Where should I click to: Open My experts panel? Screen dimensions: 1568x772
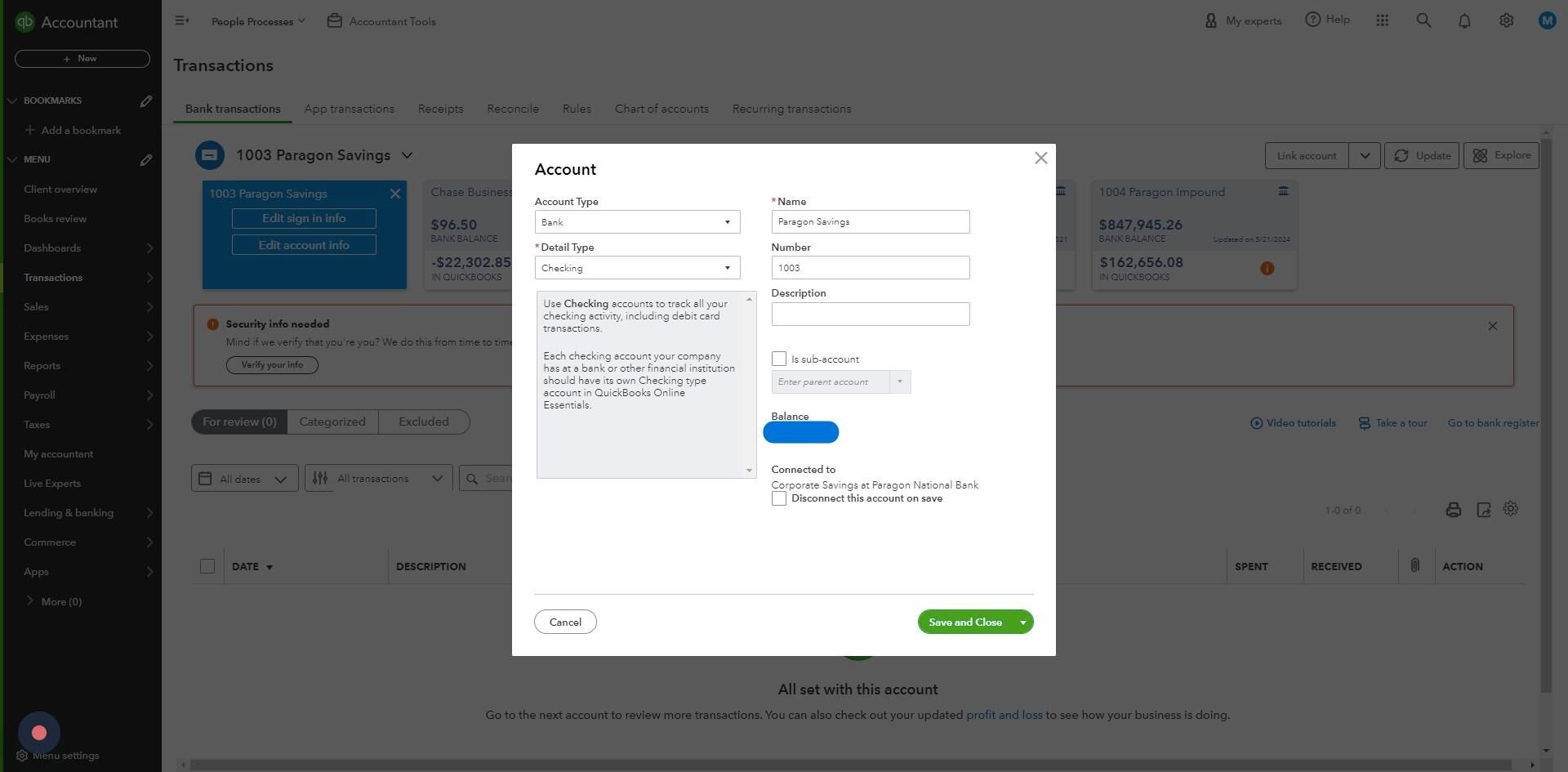click(1243, 21)
